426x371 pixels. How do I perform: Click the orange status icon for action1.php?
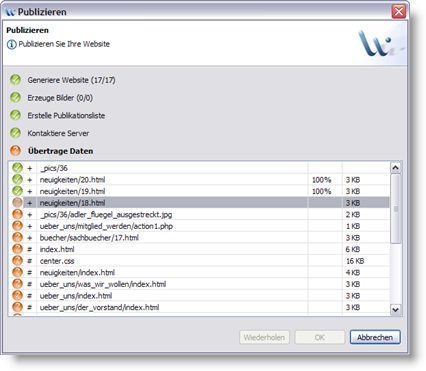17,226
